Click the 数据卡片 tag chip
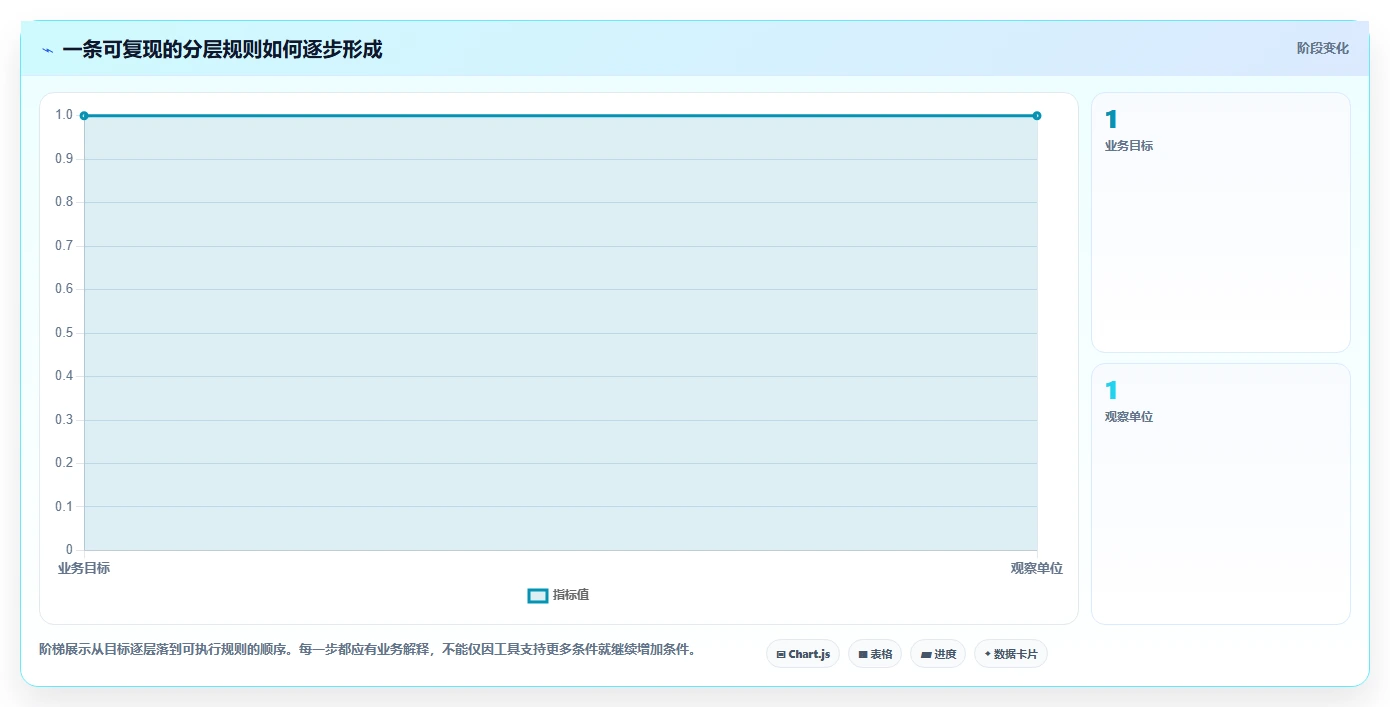 pos(1011,654)
